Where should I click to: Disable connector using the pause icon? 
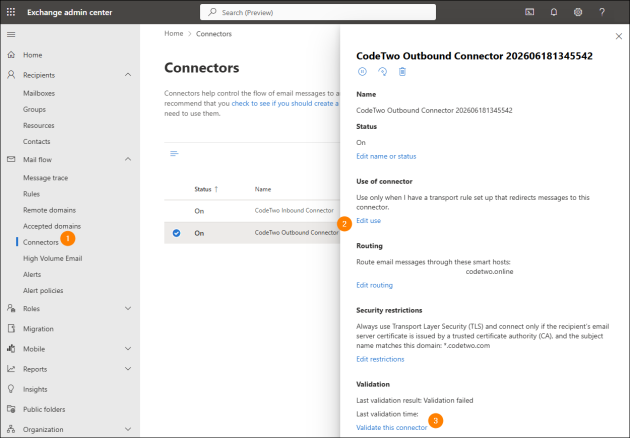tap(362, 72)
